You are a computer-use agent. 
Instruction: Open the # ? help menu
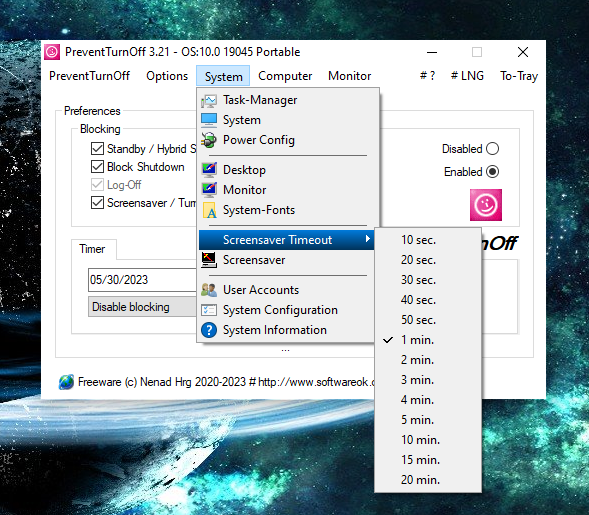[x=427, y=76]
